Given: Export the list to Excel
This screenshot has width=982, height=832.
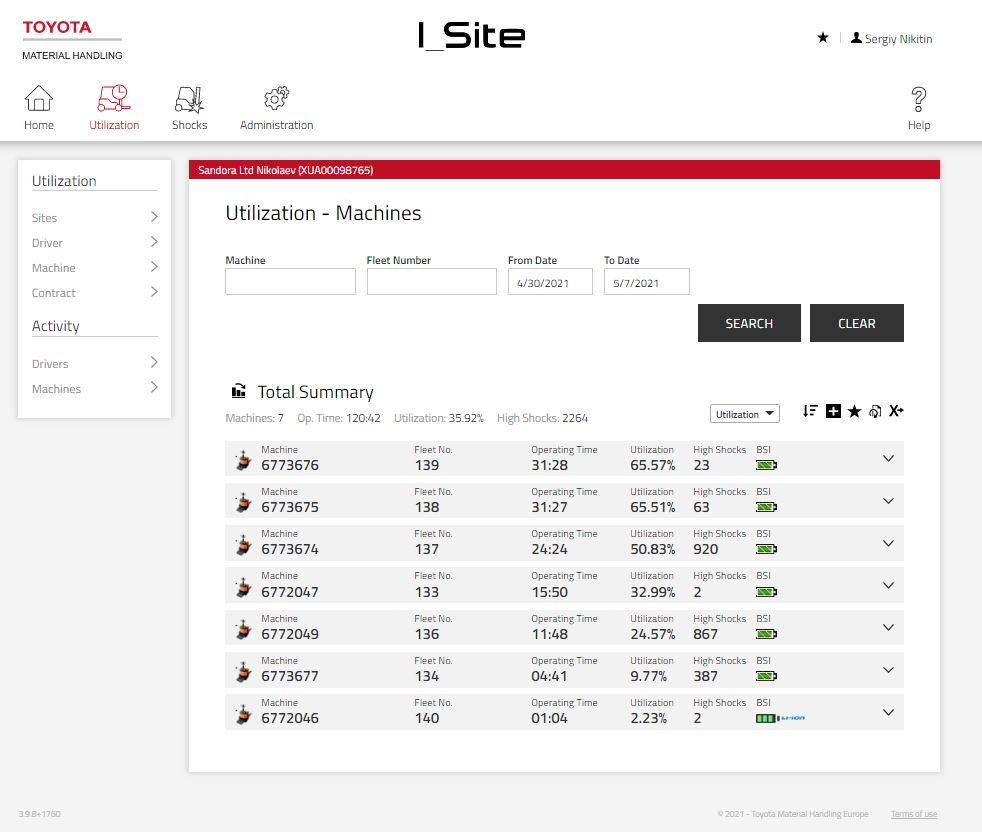Looking at the screenshot, I should coord(896,411).
